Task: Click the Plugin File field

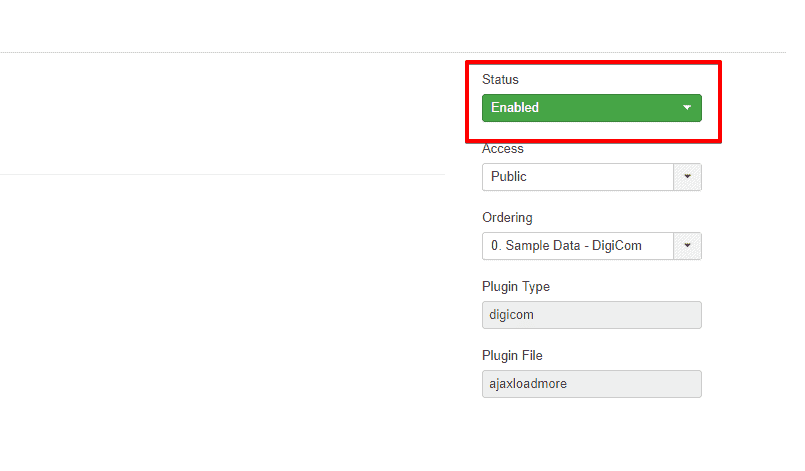Action: pyautogui.click(x=591, y=384)
